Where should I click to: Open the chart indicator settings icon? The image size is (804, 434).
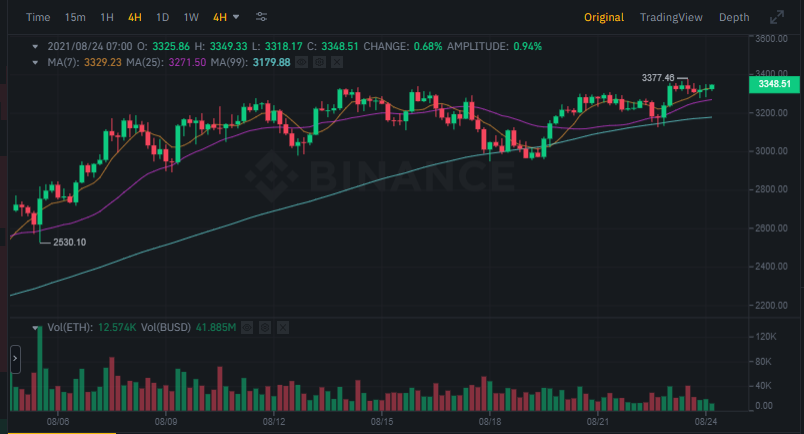[261, 17]
